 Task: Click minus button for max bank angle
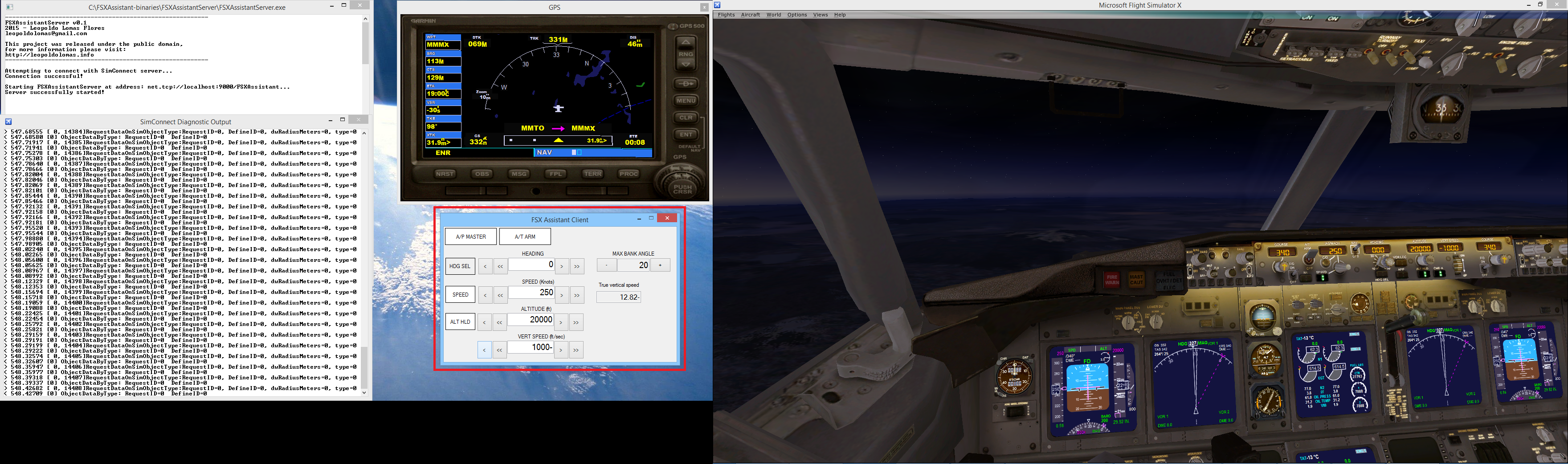point(606,265)
